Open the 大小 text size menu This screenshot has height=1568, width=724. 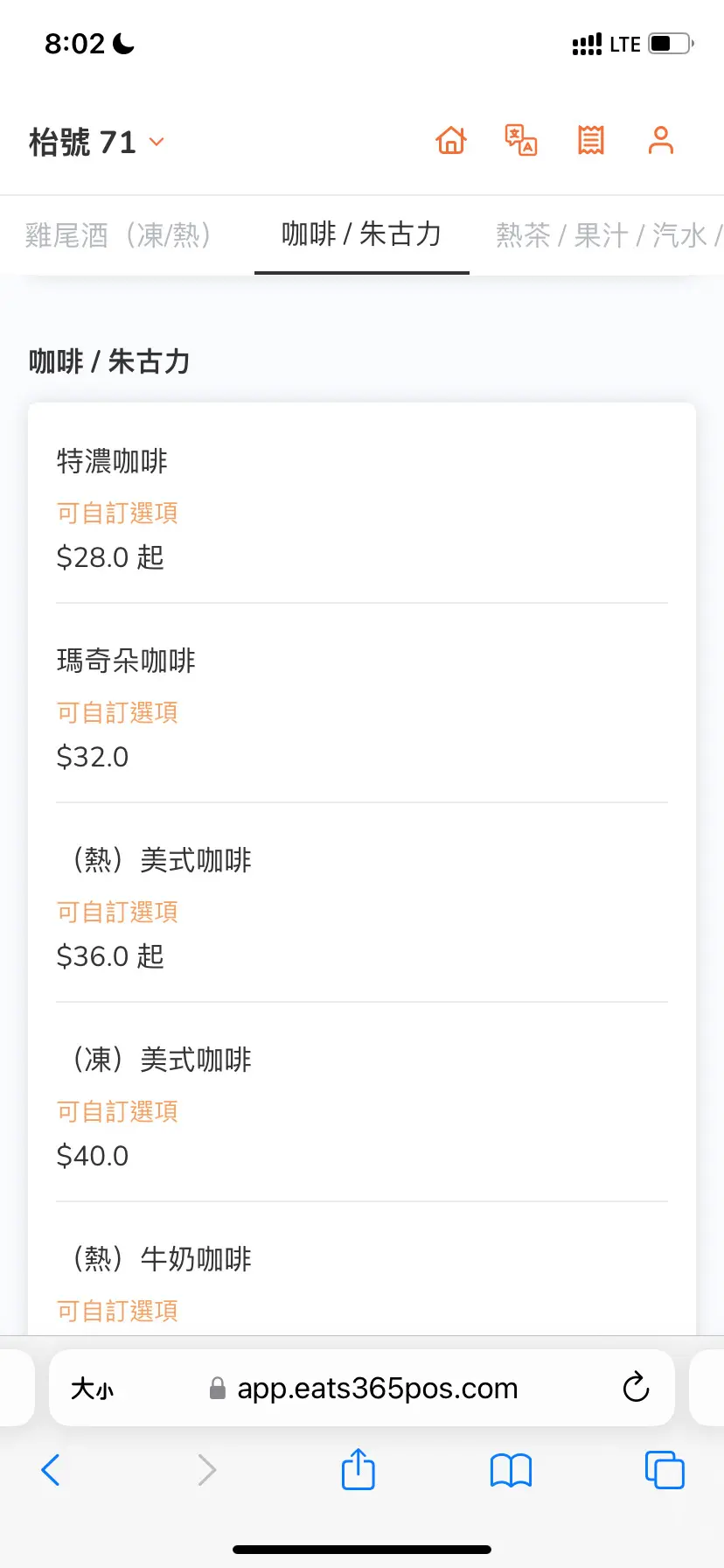pos(93,1389)
